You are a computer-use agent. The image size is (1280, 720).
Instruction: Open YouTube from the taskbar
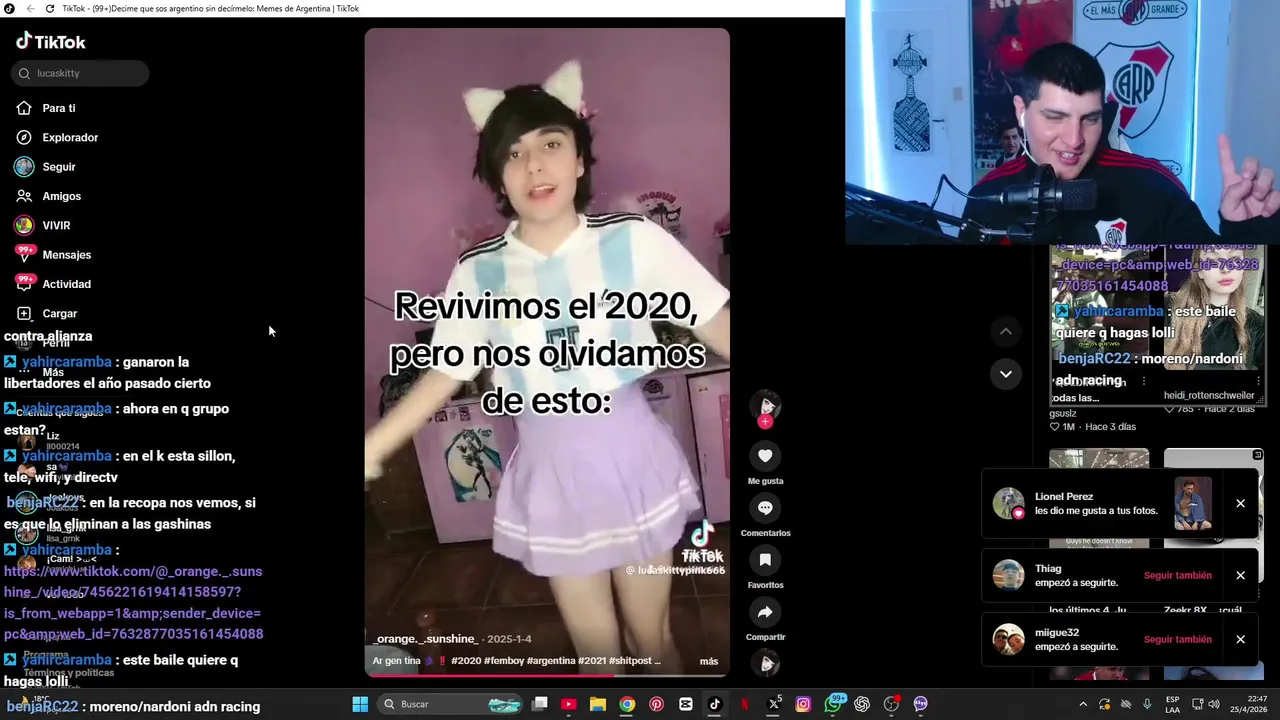(569, 704)
